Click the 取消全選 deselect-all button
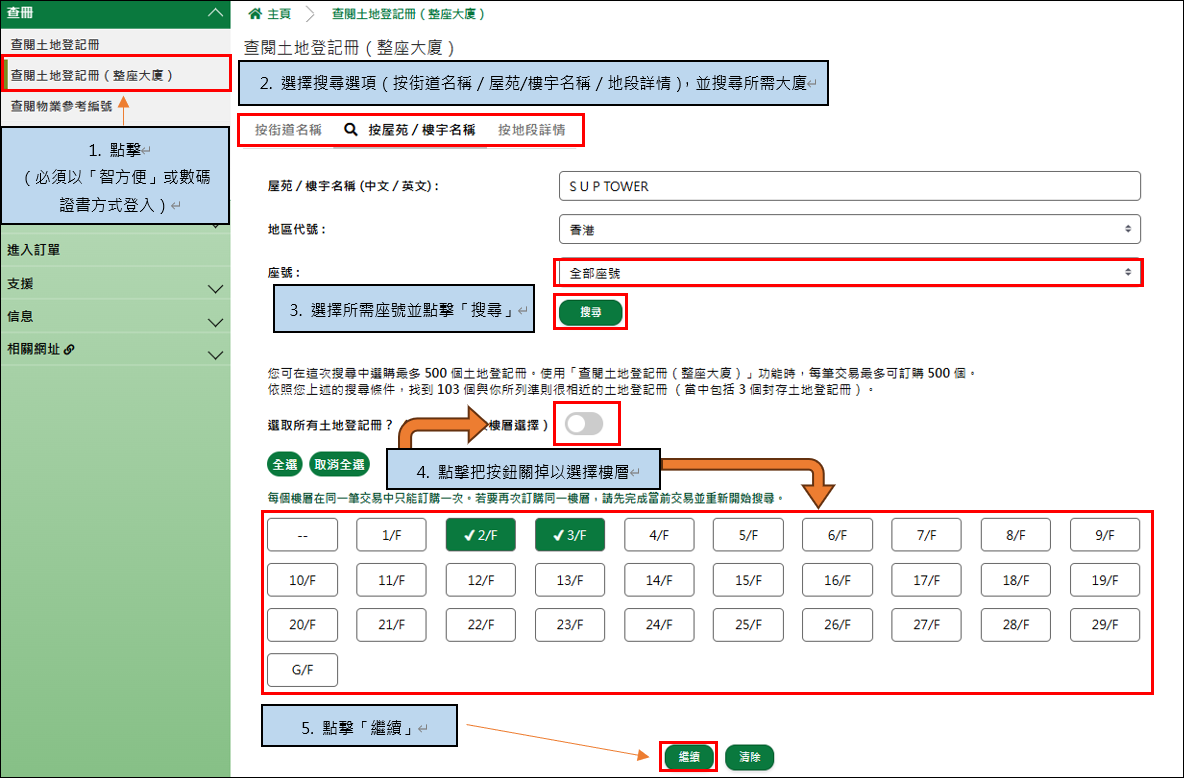The image size is (1184, 778). click(337, 464)
